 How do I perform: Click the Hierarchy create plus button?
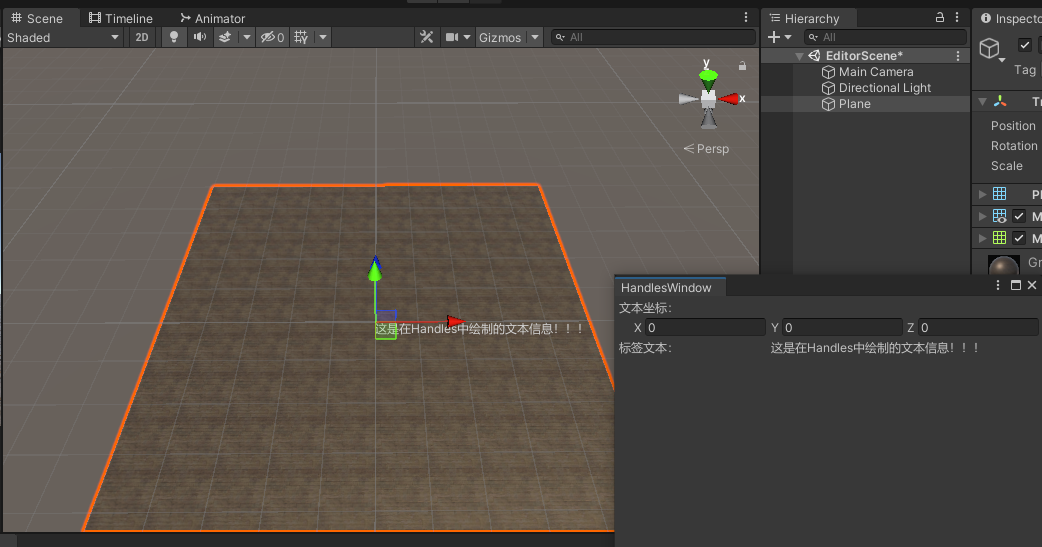tap(774, 37)
